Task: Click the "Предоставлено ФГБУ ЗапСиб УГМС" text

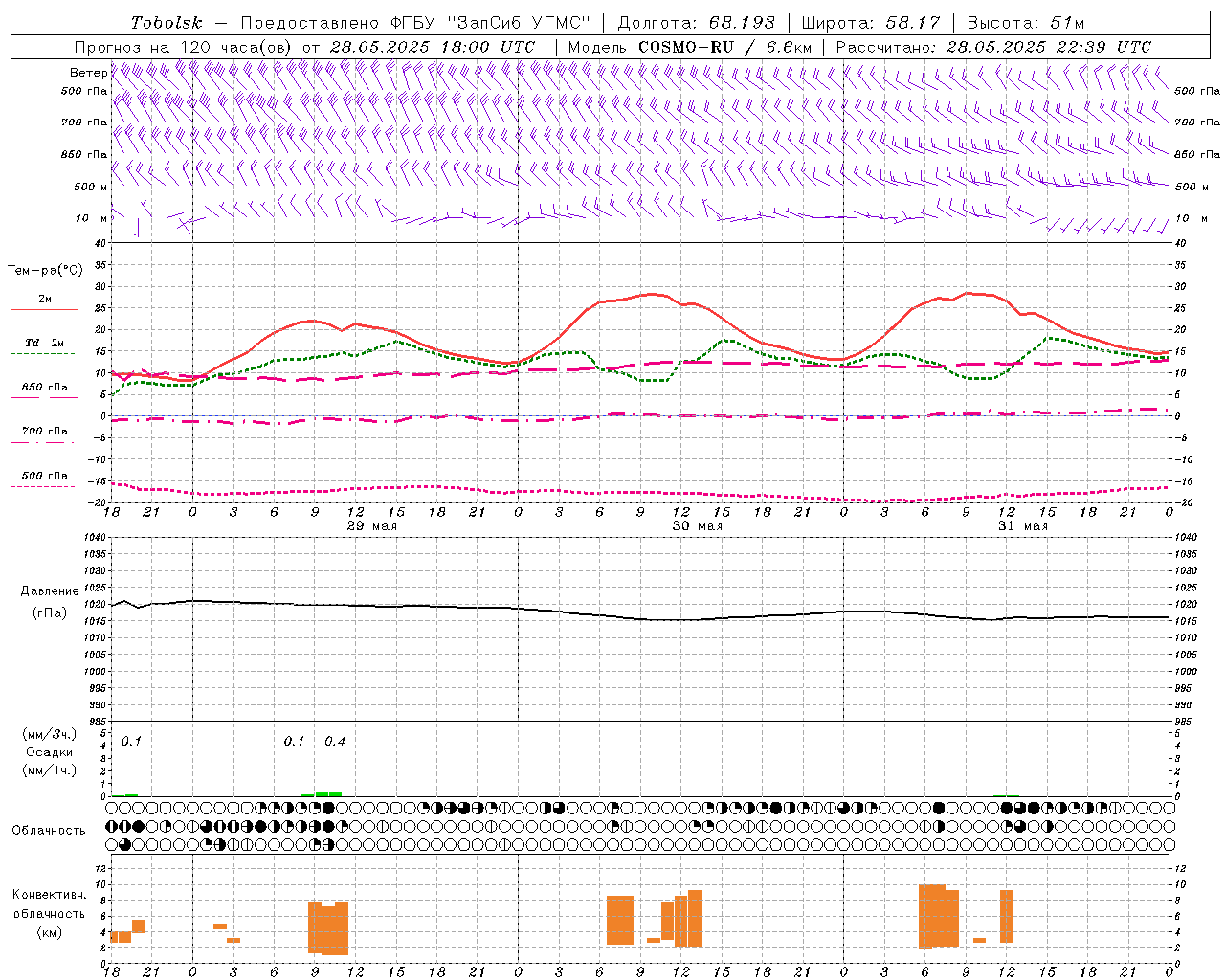Action: [415, 22]
